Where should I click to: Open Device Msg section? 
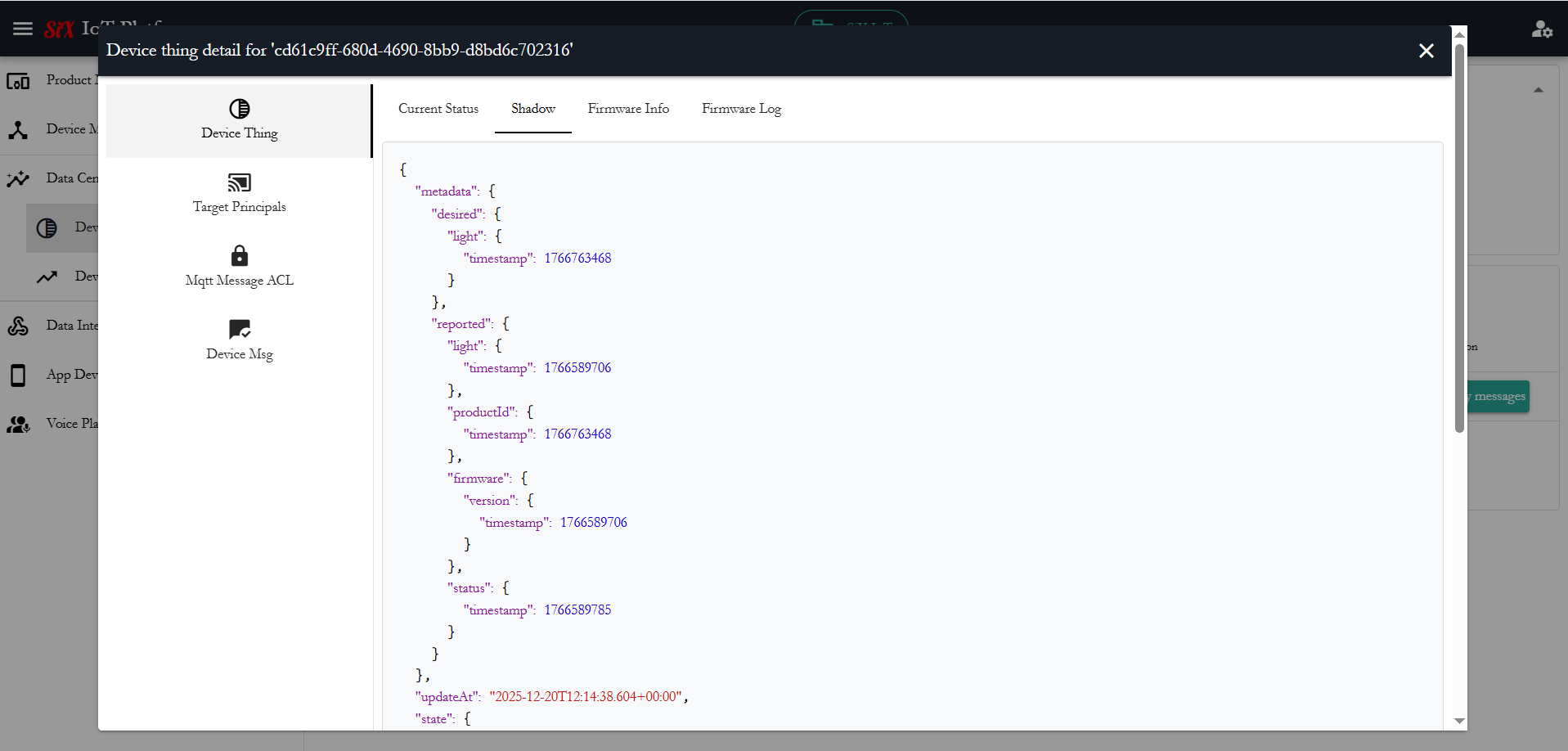click(x=239, y=341)
